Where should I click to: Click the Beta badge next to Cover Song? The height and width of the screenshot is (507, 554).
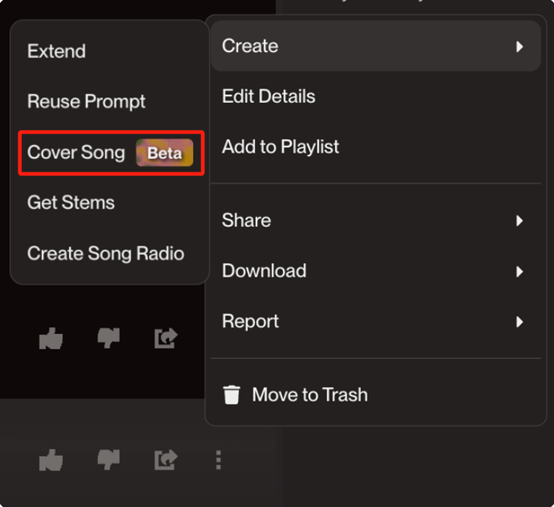tap(165, 153)
